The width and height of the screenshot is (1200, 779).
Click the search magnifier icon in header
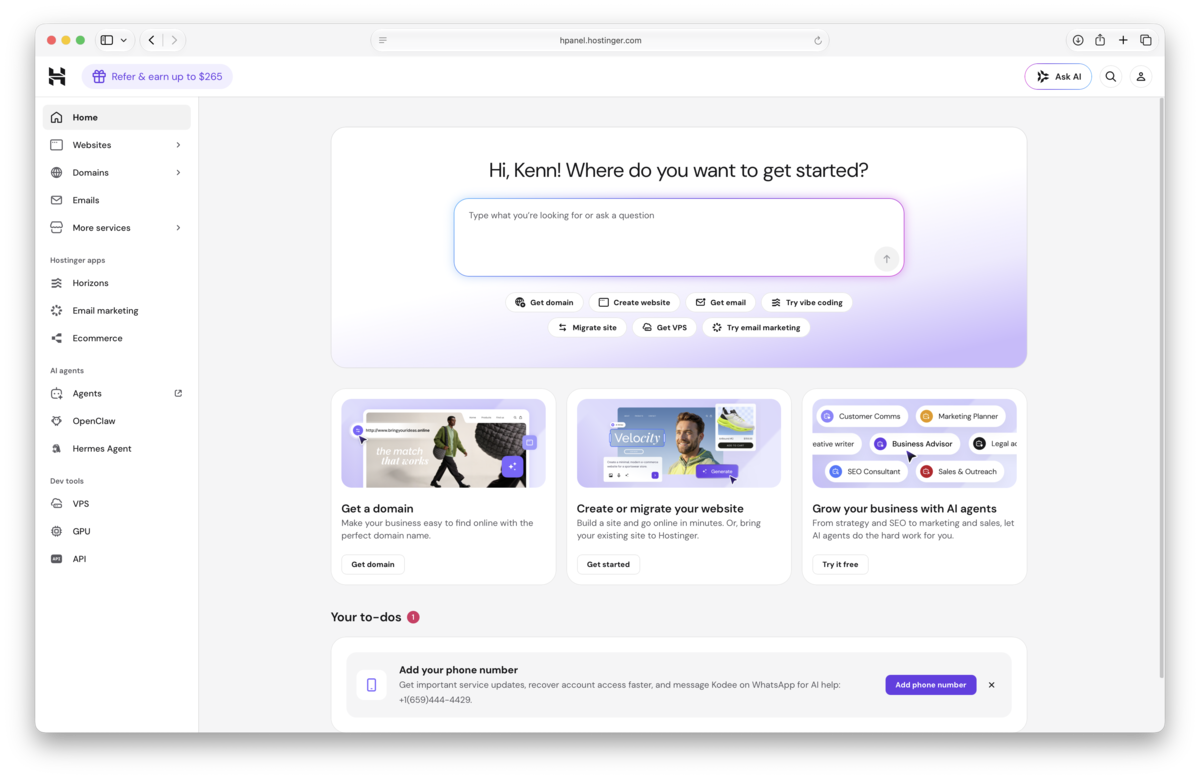click(x=1111, y=76)
